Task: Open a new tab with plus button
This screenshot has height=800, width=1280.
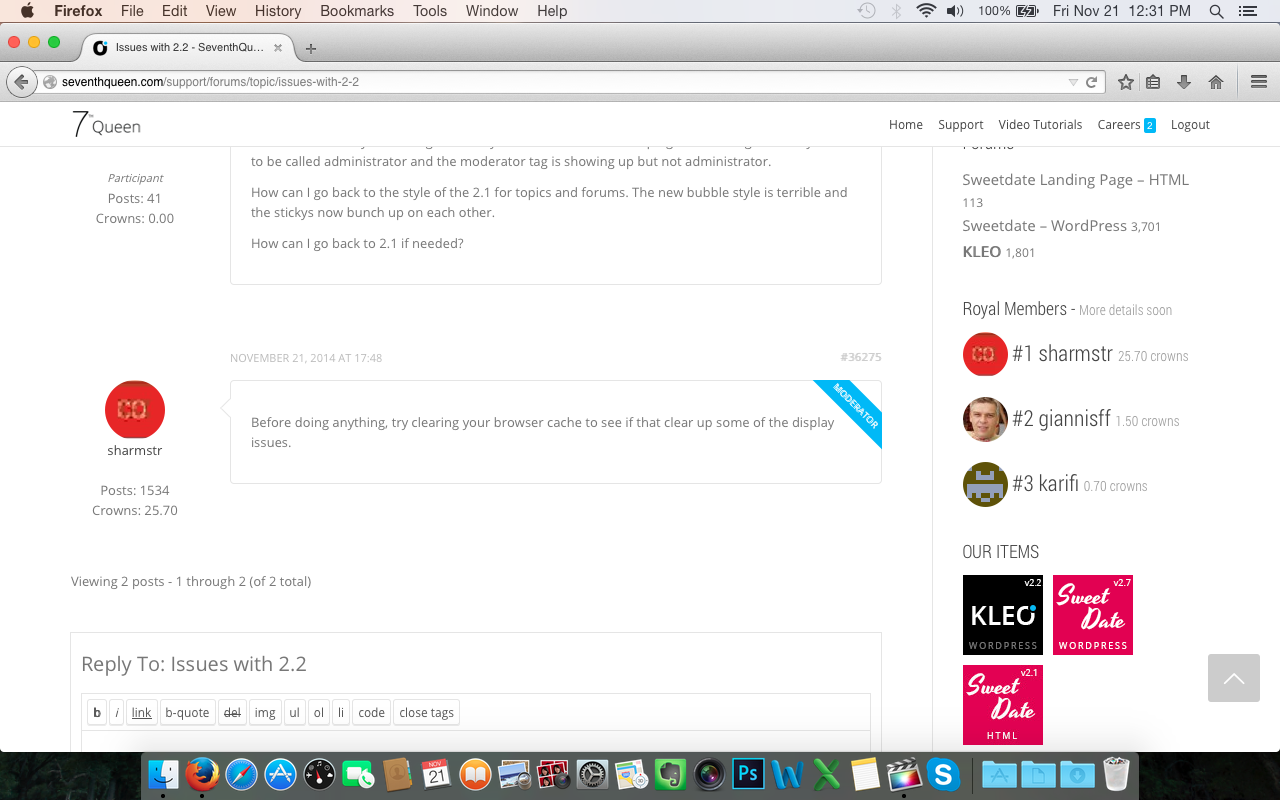Action: pos(311,48)
